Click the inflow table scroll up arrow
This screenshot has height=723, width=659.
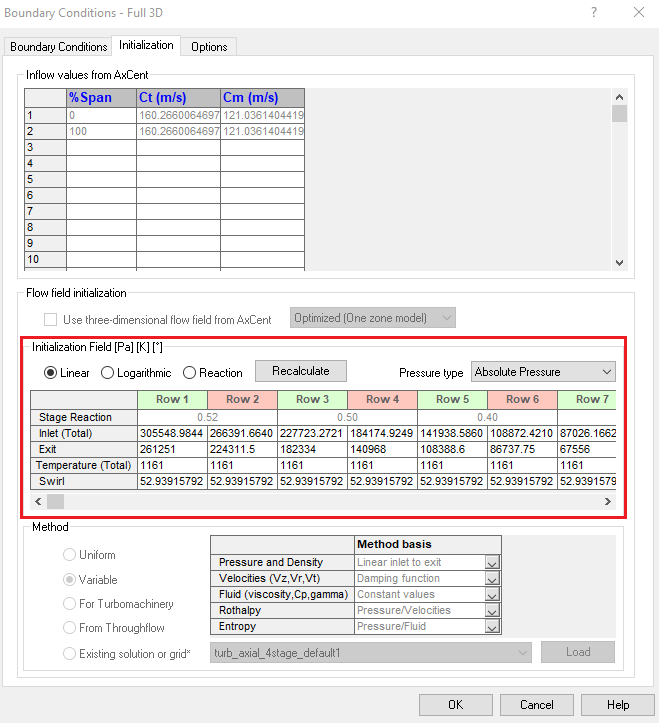(619, 97)
